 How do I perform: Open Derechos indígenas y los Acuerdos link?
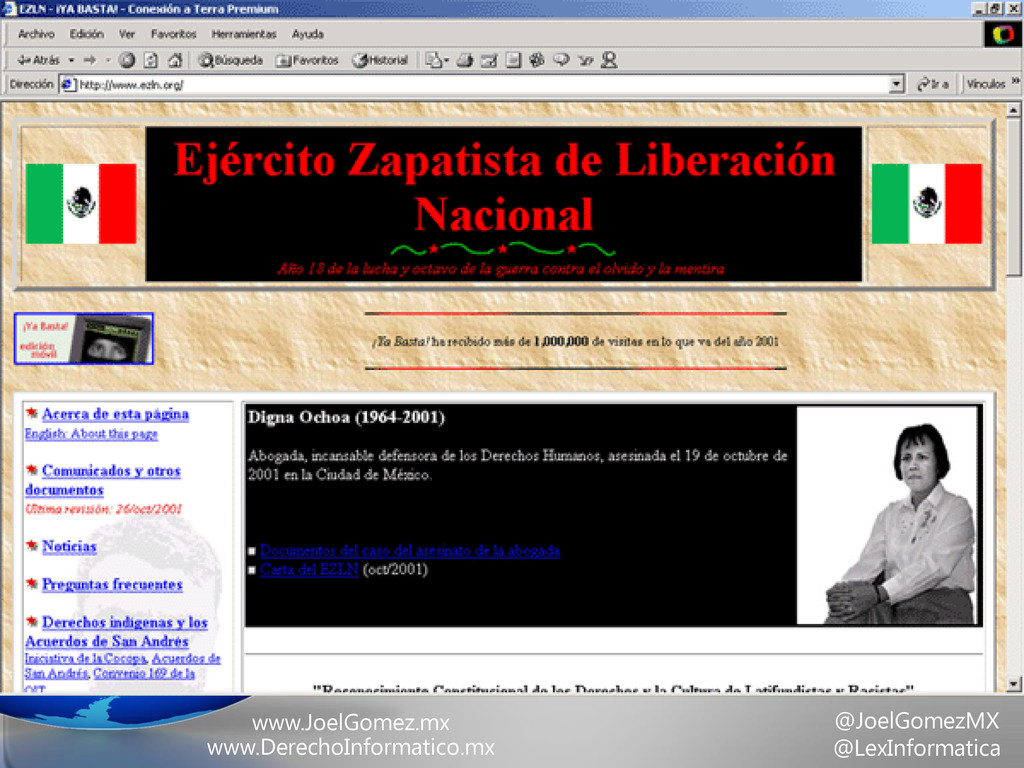click(116, 632)
